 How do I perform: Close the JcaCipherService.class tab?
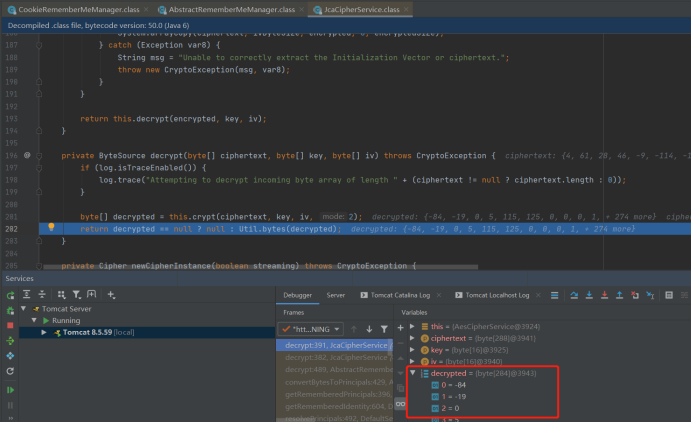point(406,9)
